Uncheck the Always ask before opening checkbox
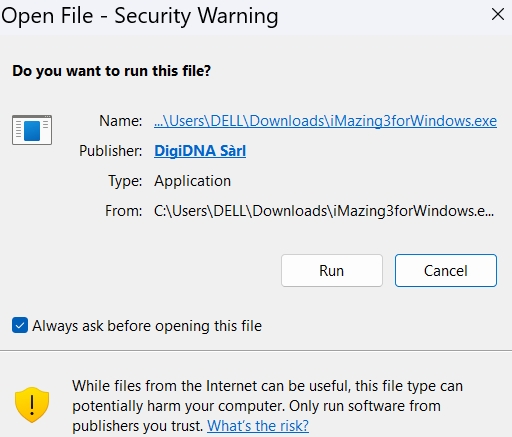512x437 pixels. (x=20, y=325)
